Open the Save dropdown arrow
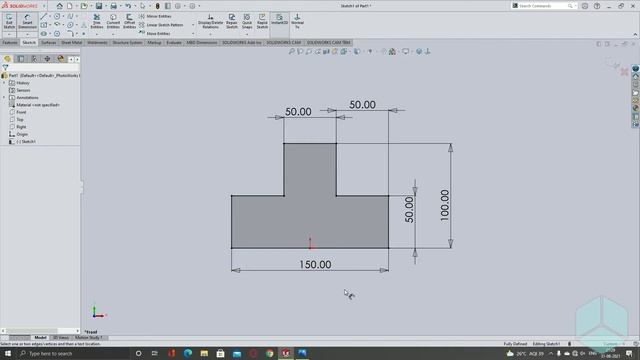This screenshot has height=360, width=640. pos(105,6)
